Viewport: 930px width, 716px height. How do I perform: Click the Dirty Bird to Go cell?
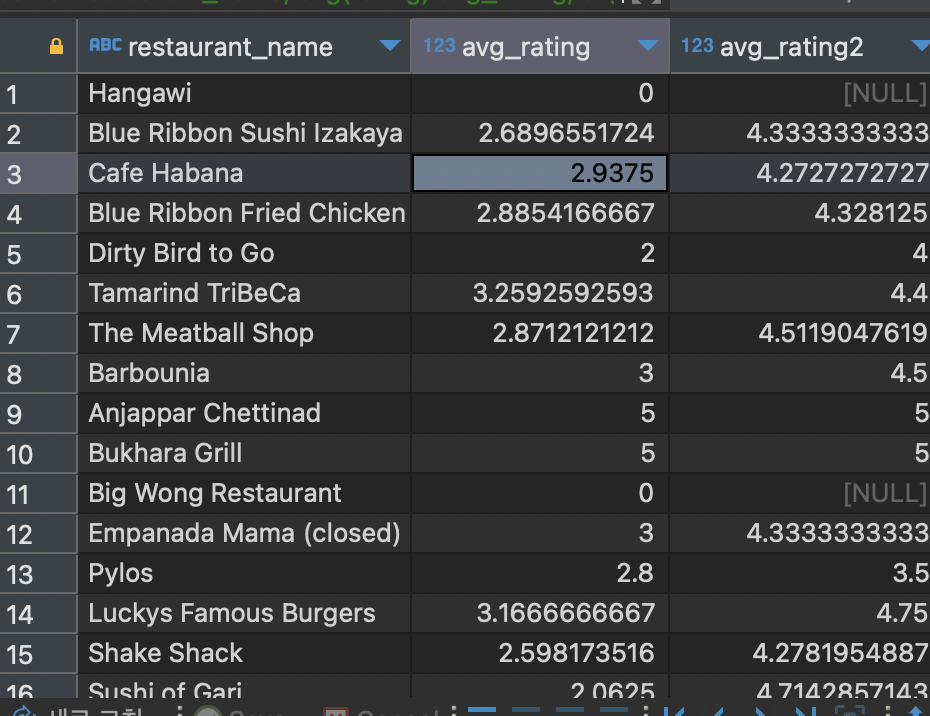pyautogui.click(x=244, y=254)
